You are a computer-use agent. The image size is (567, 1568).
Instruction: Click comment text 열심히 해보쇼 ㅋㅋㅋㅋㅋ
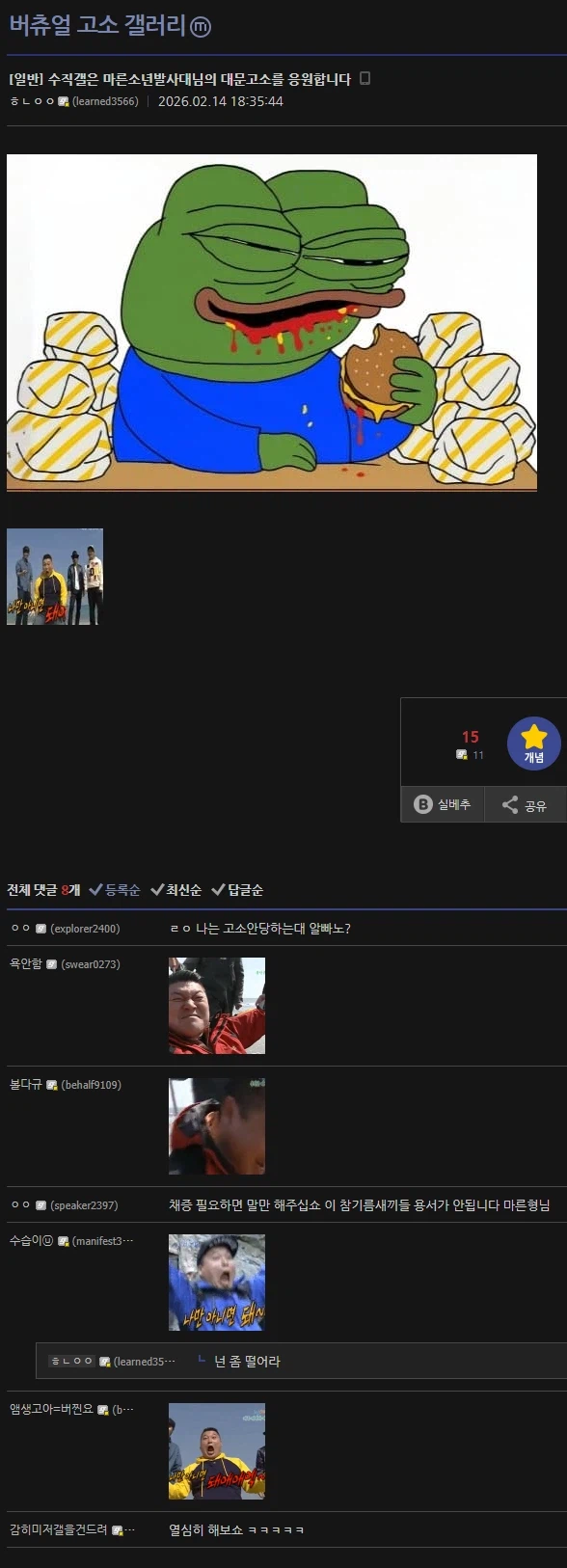tap(237, 1530)
